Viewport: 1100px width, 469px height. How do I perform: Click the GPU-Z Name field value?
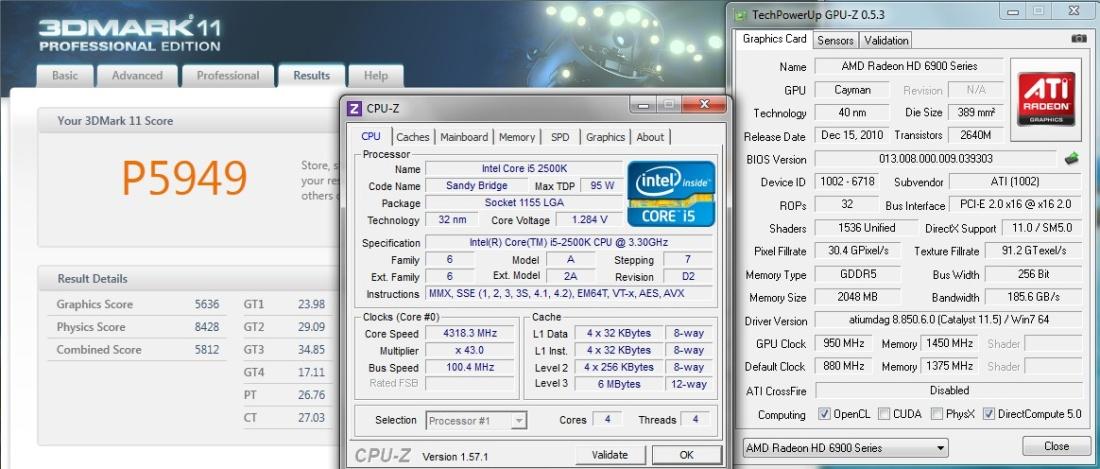pyautogui.click(x=909, y=67)
